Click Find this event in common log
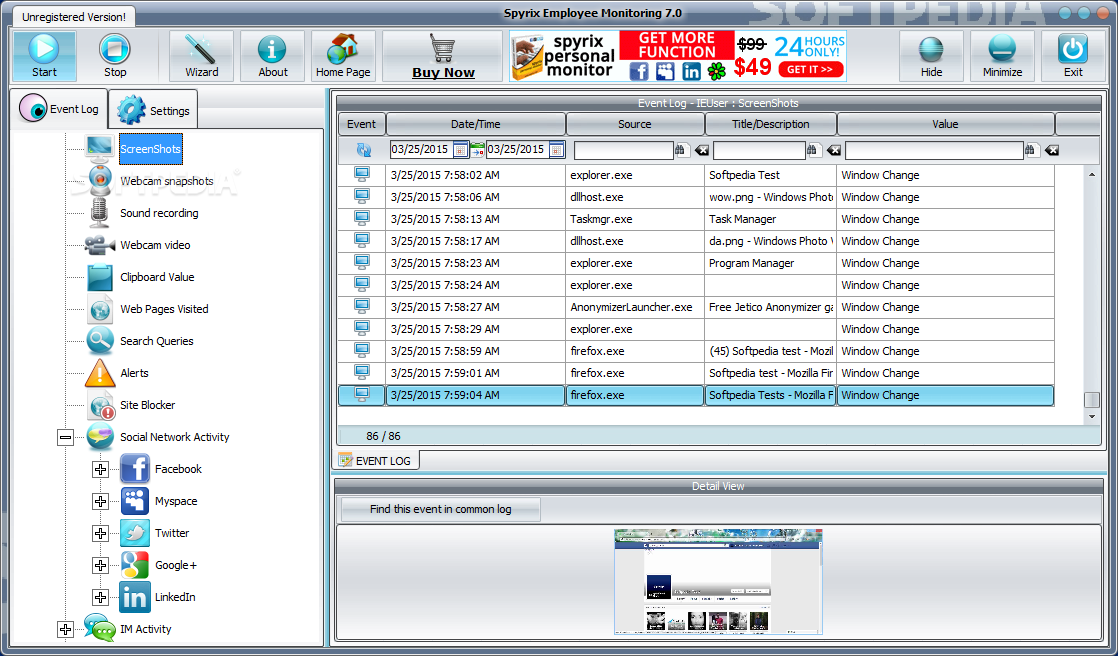 [x=441, y=509]
